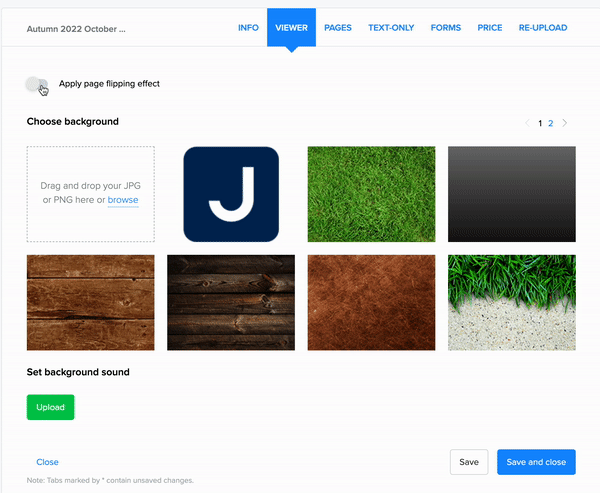Switch to the INFO tab

click(x=248, y=28)
